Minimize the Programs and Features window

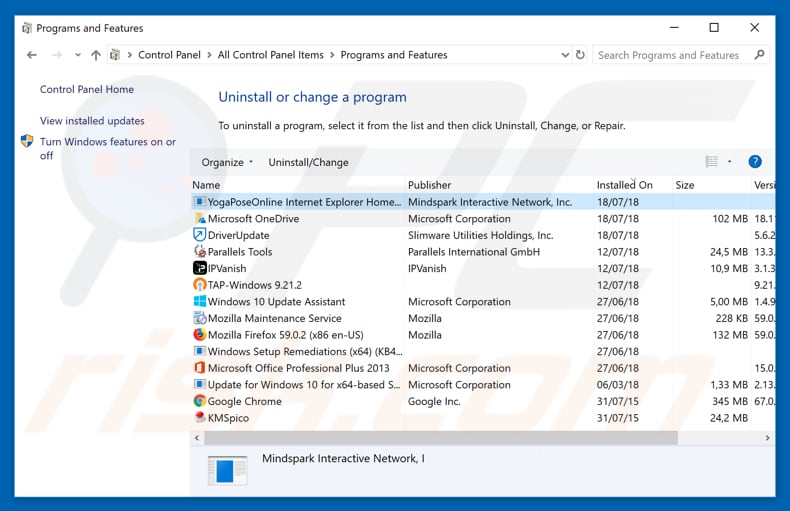pos(674,28)
